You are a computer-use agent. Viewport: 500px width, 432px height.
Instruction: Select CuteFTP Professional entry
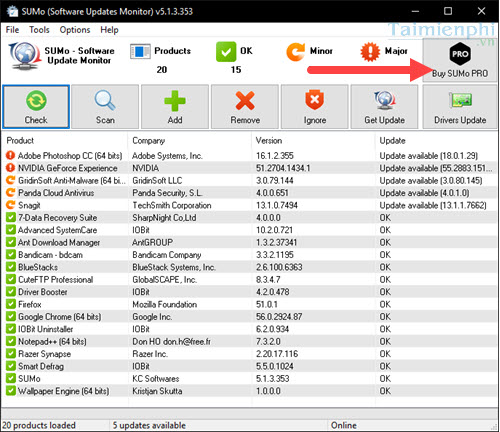(55, 280)
